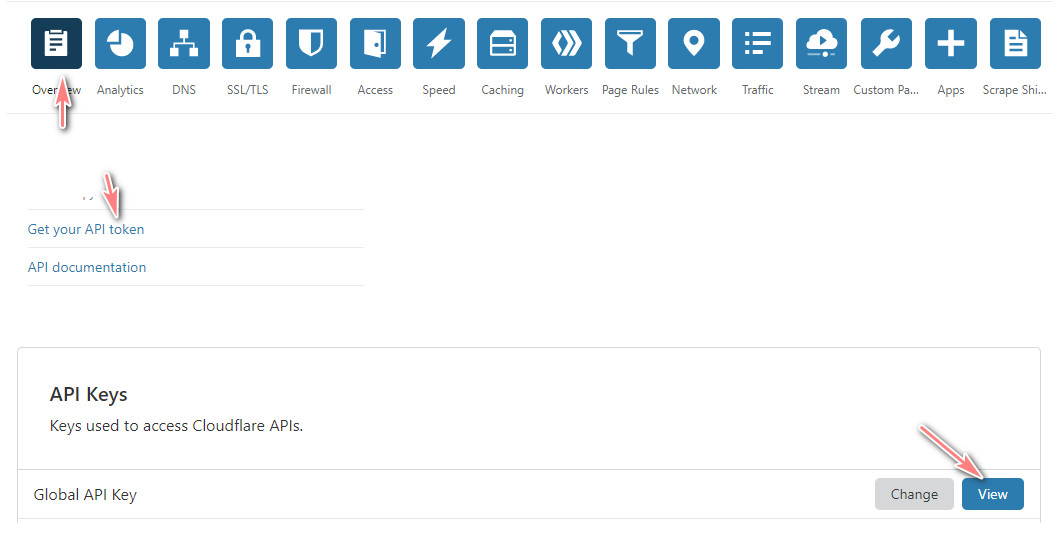Go to the Traffic list icon

coord(757,44)
